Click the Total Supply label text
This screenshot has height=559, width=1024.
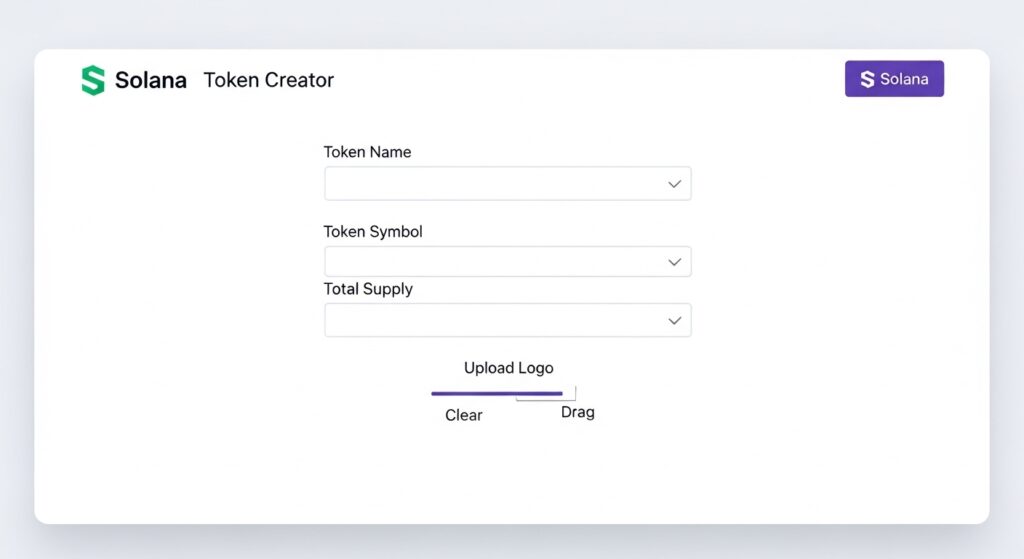pyautogui.click(x=368, y=289)
